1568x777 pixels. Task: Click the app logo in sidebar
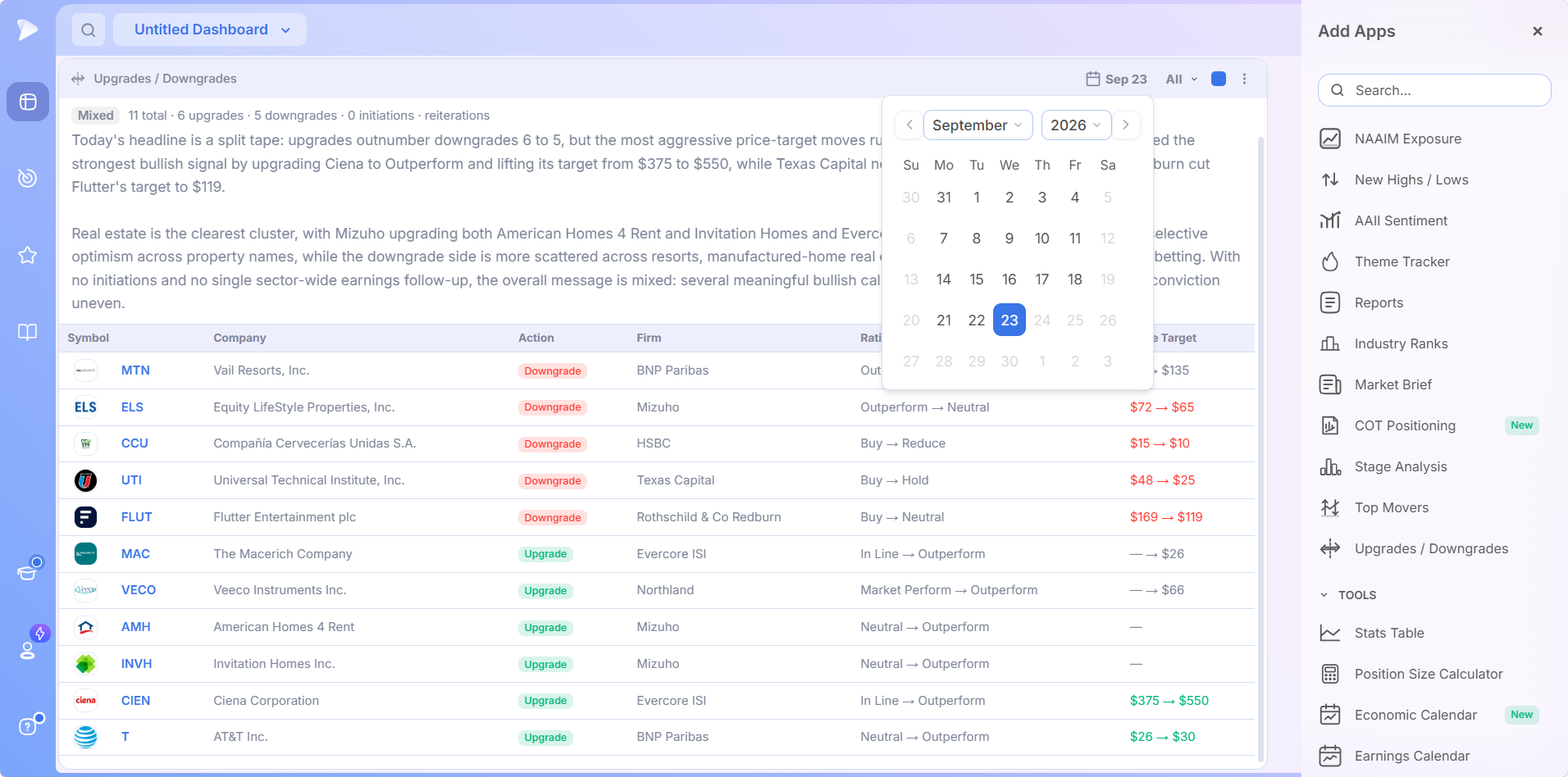pyautogui.click(x=28, y=30)
